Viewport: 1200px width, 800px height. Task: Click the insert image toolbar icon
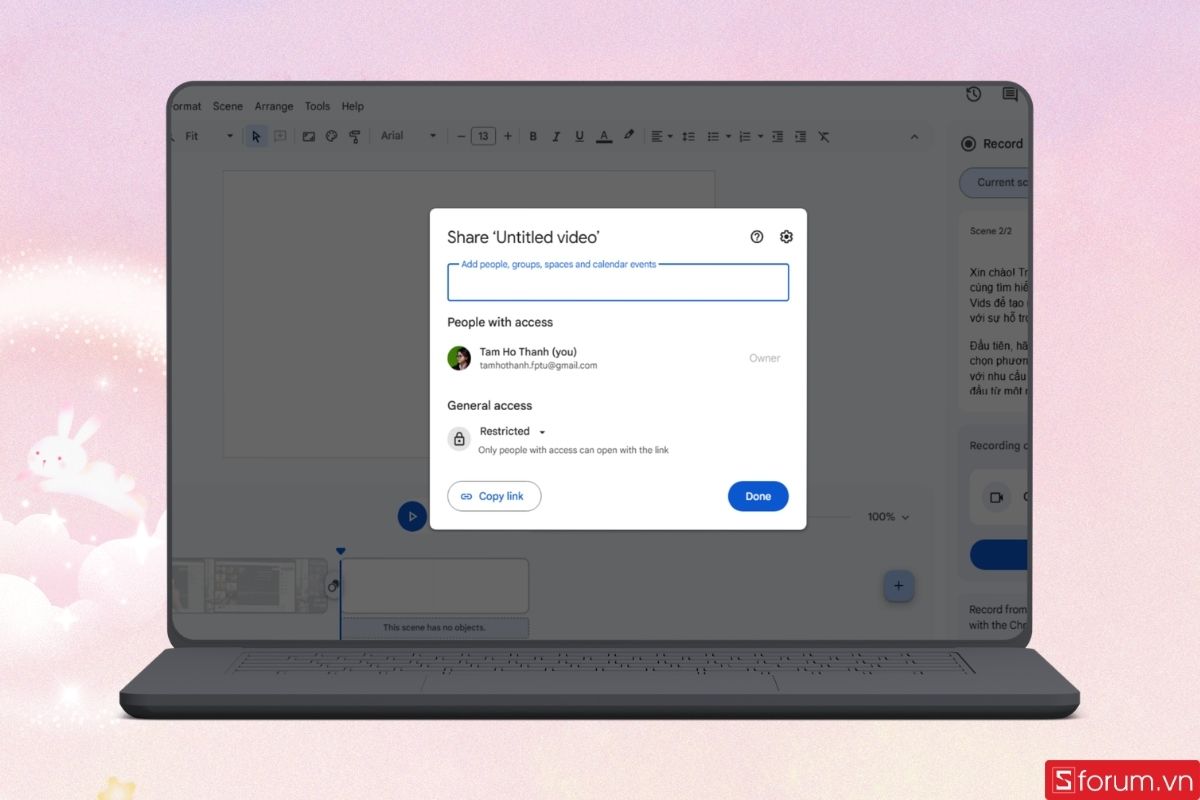coord(309,136)
